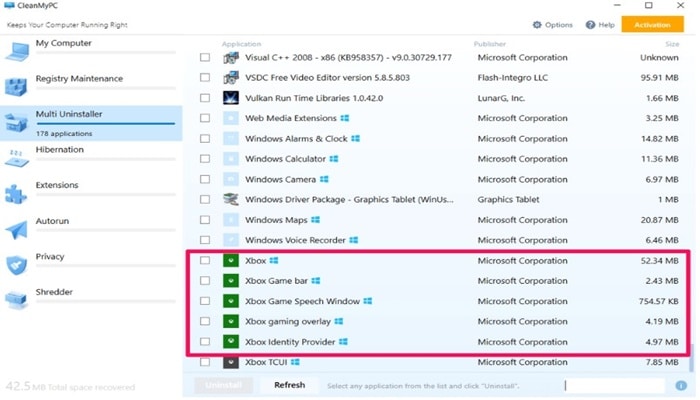Click VSDC Free Video Editor icon
The height and width of the screenshot is (400, 700).
pos(231,78)
